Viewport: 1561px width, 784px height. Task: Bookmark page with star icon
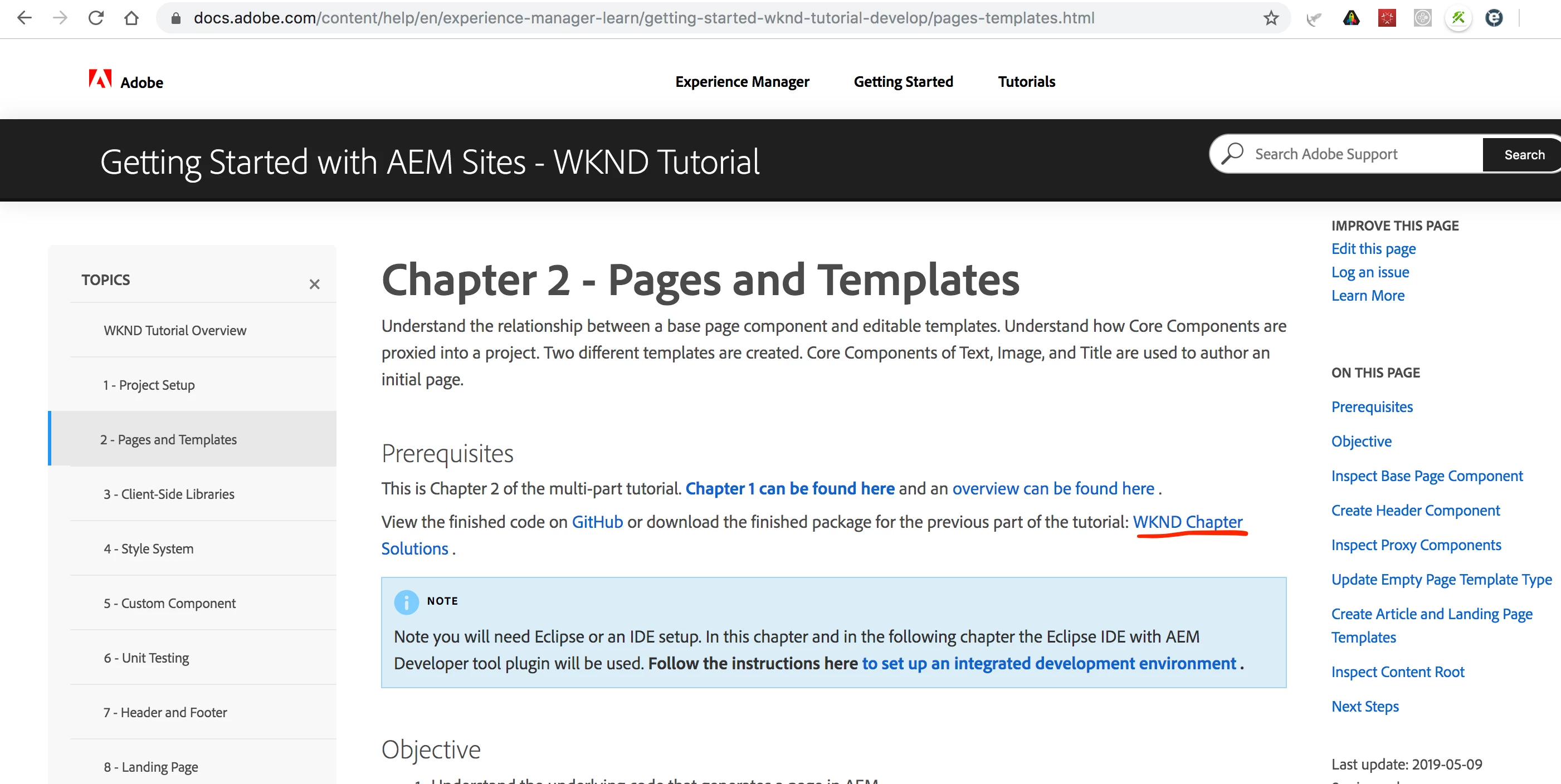click(x=1271, y=18)
